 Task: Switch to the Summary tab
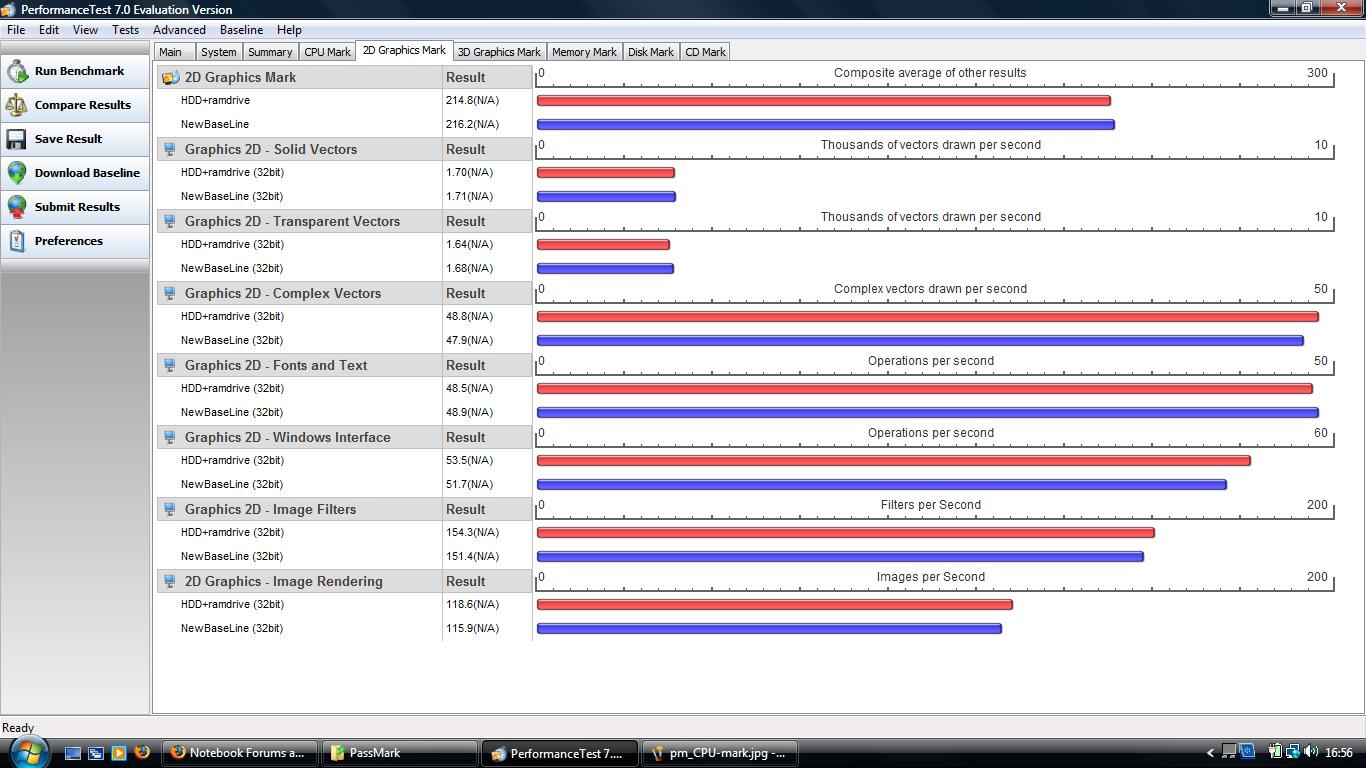click(x=270, y=52)
